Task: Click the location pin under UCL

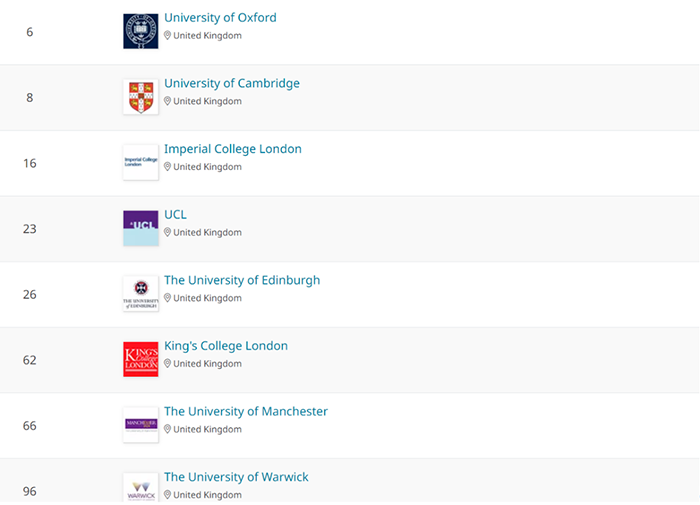Action: (x=168, y=233)
